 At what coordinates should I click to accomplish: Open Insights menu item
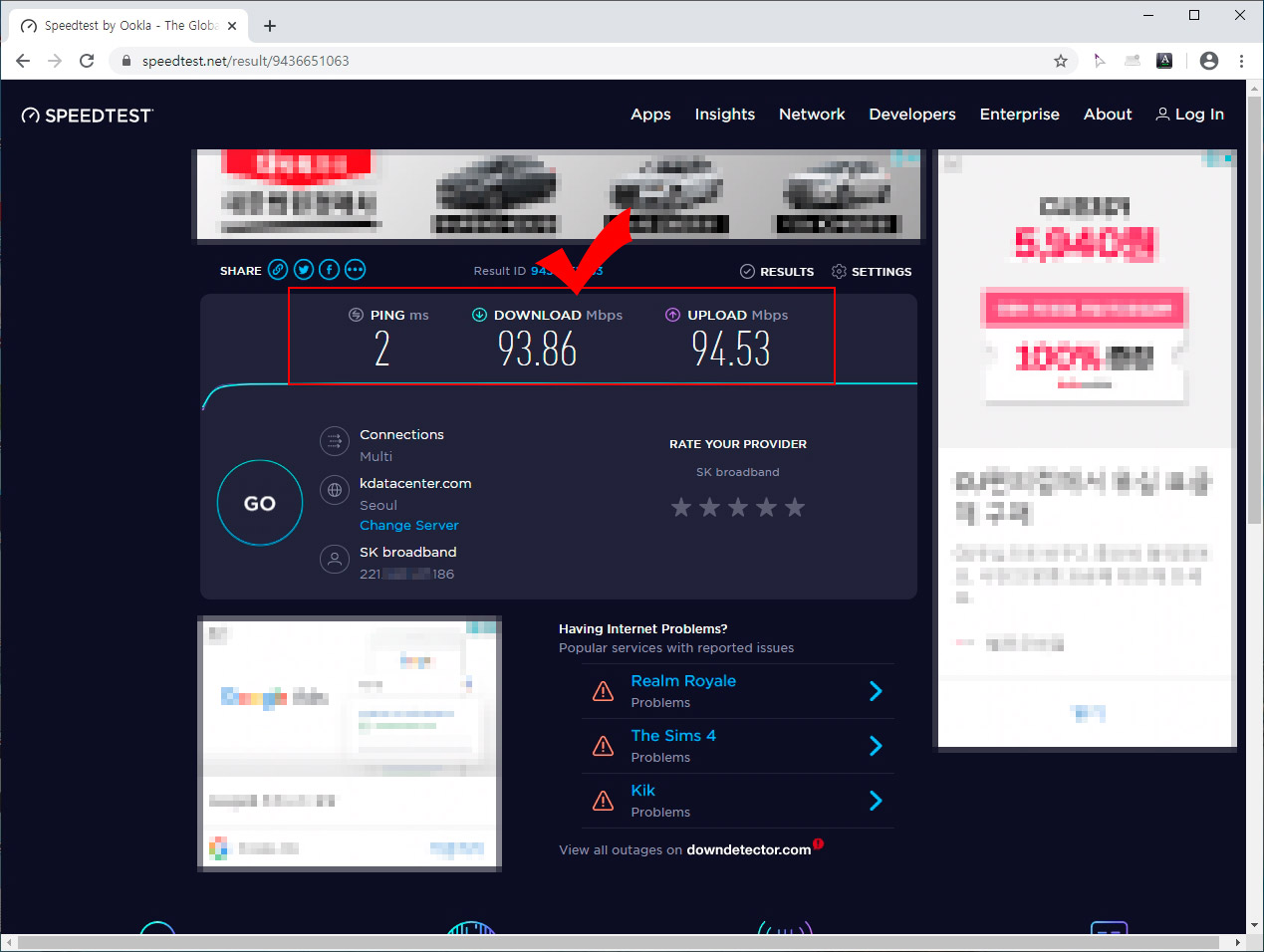725,115
